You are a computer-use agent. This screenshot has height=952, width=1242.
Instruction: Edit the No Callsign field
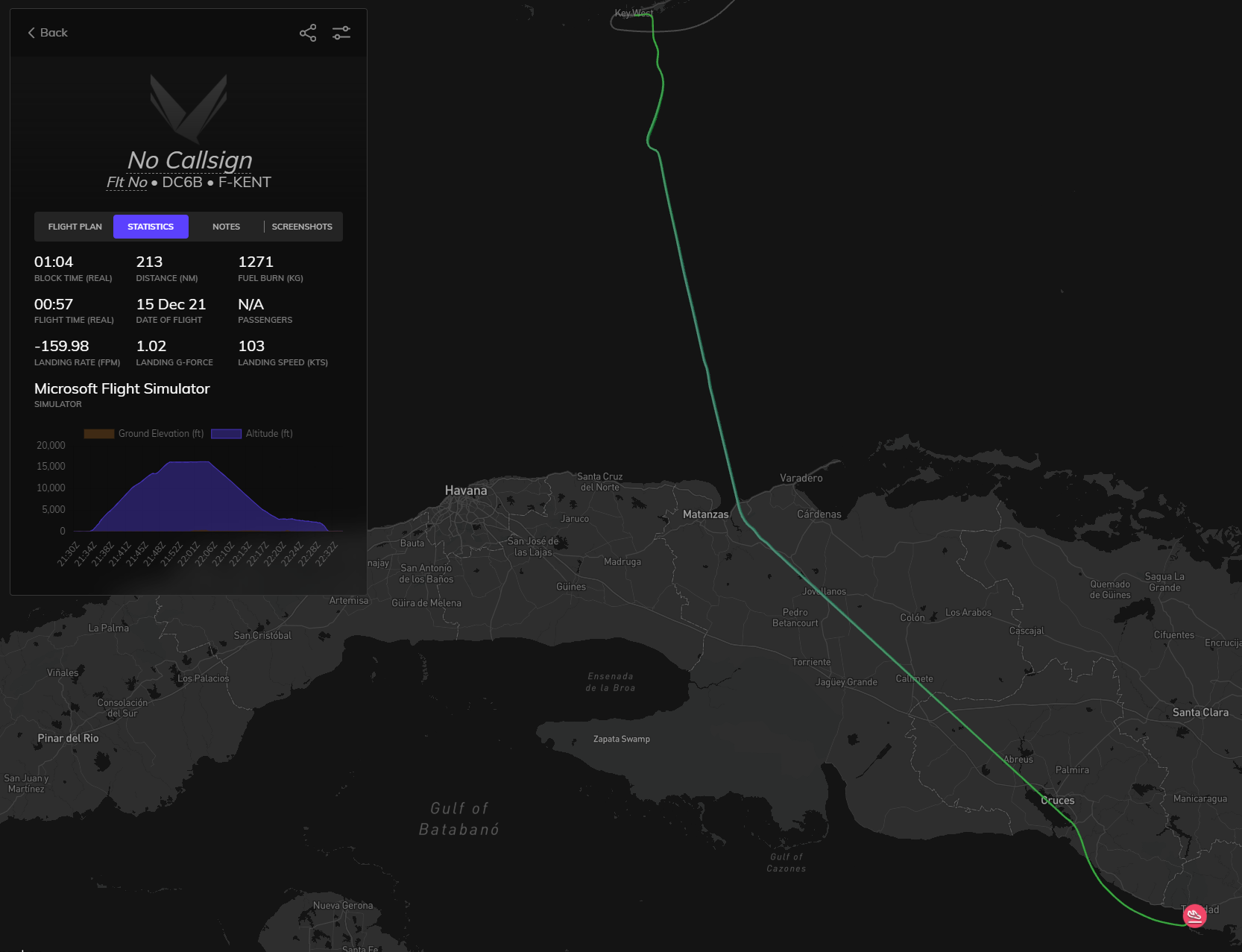[x=189, y=160]
